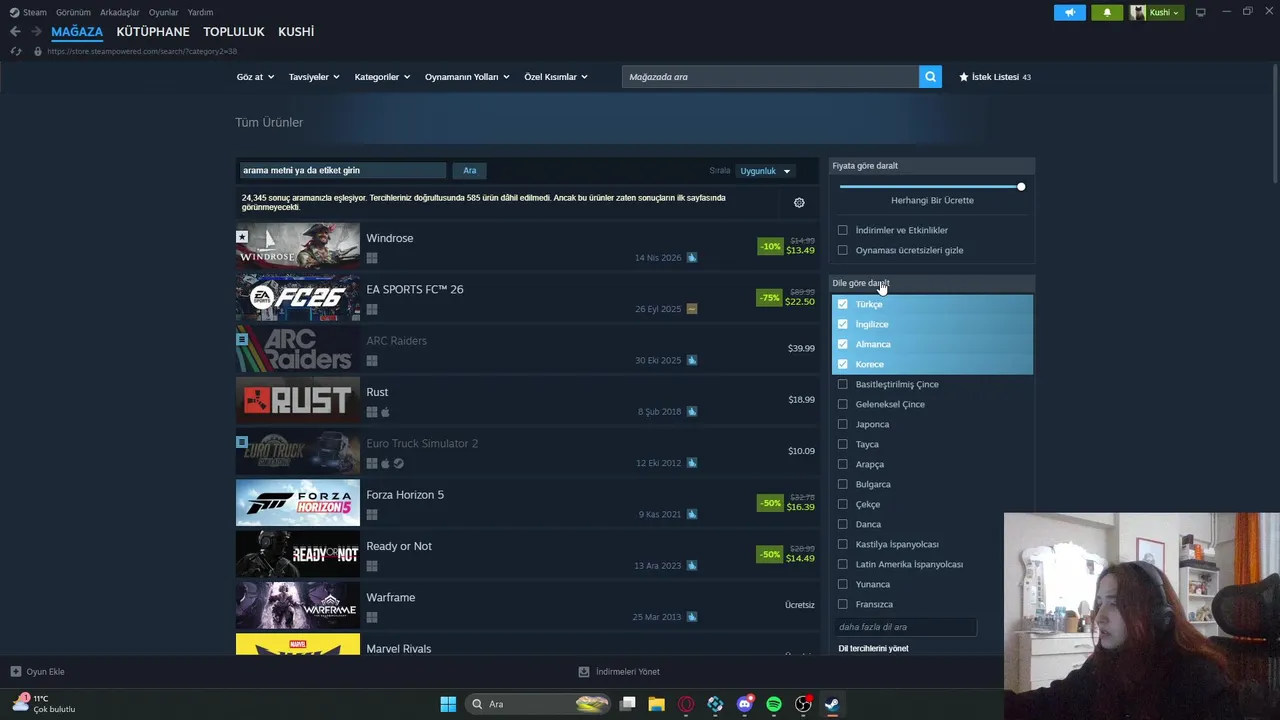Open the Özel Kısımlar dropdown

coord(556,77)
